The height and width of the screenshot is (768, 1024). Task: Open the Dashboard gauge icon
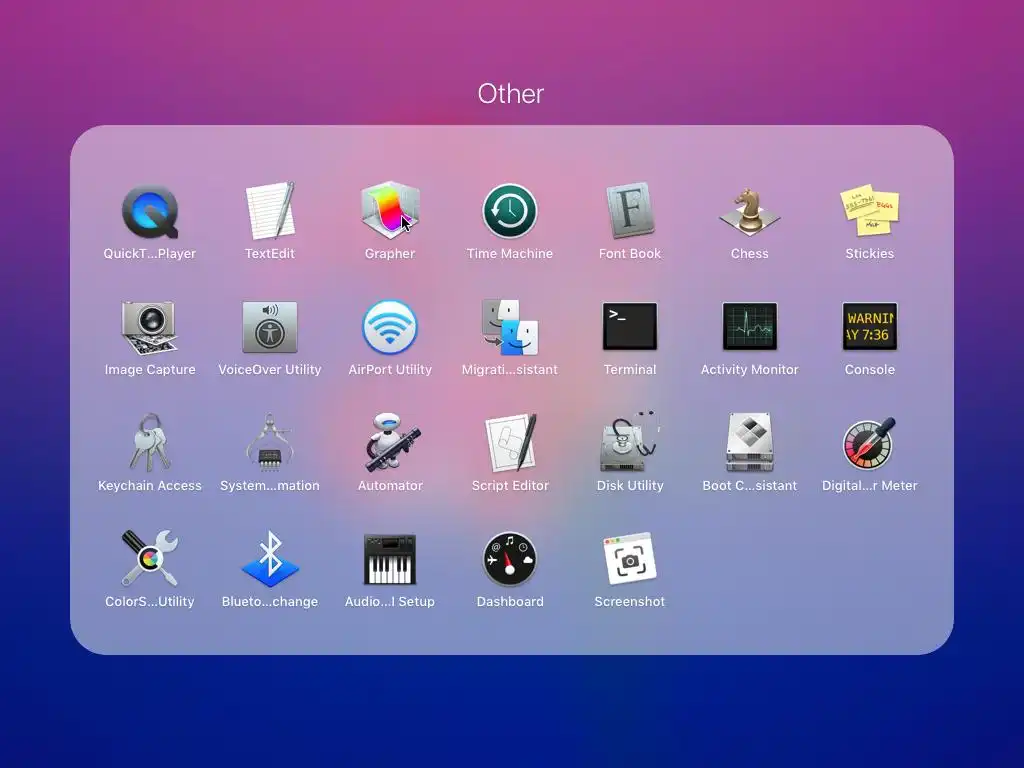510,559
